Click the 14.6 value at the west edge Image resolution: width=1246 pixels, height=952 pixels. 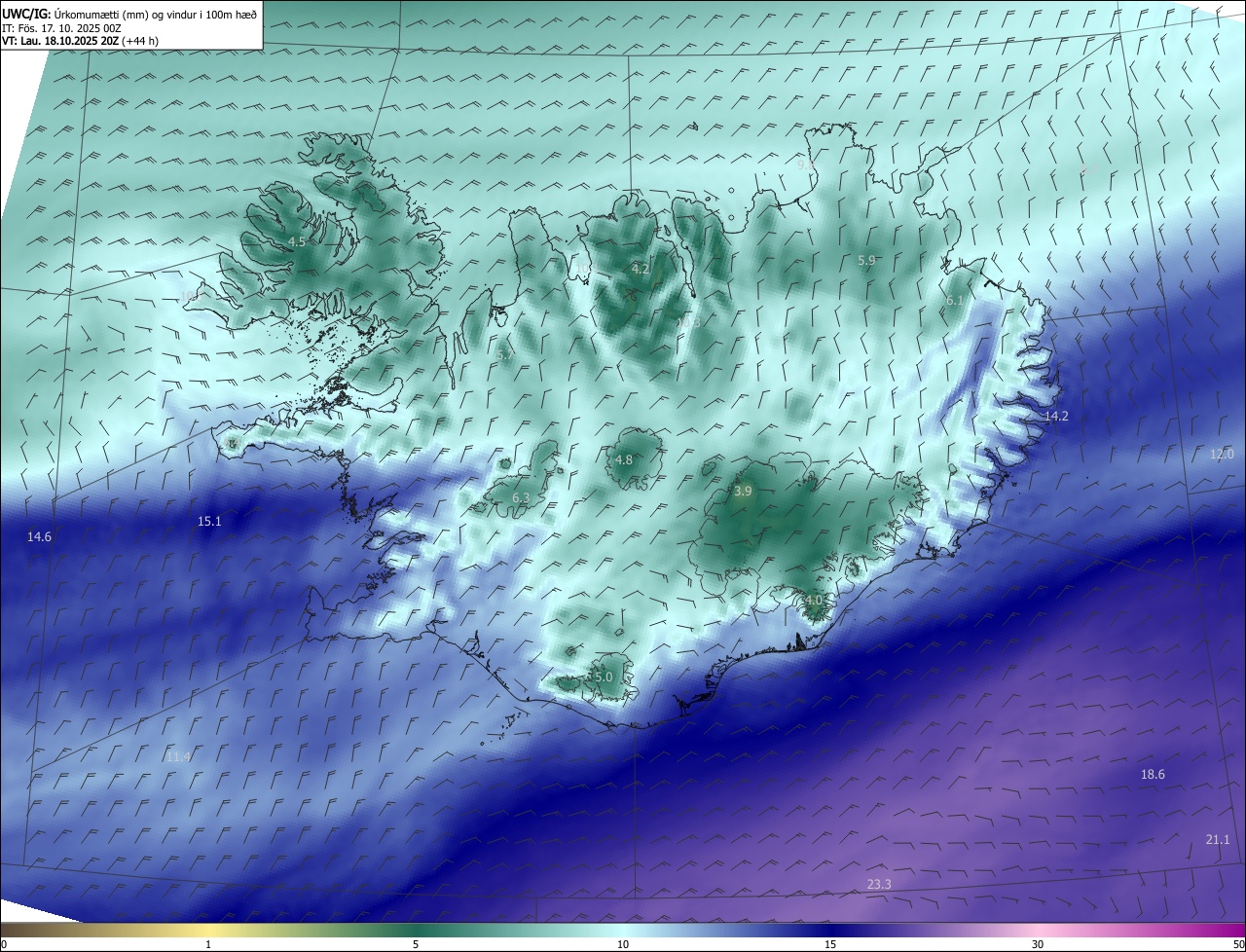(x=39, y=536)
